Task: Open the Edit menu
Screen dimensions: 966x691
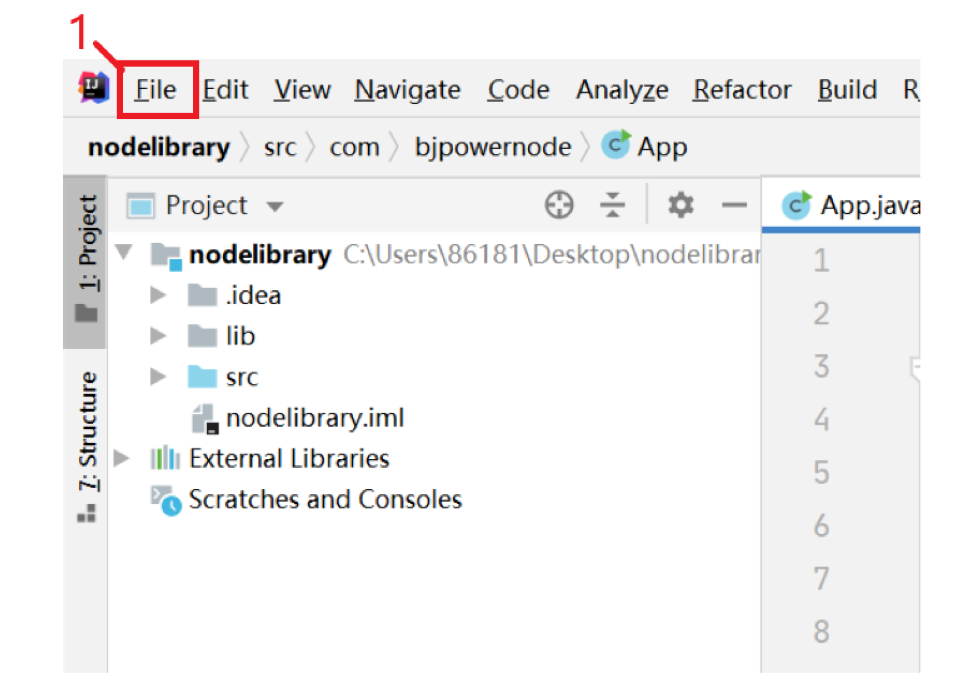Action: tap(225, 90)
